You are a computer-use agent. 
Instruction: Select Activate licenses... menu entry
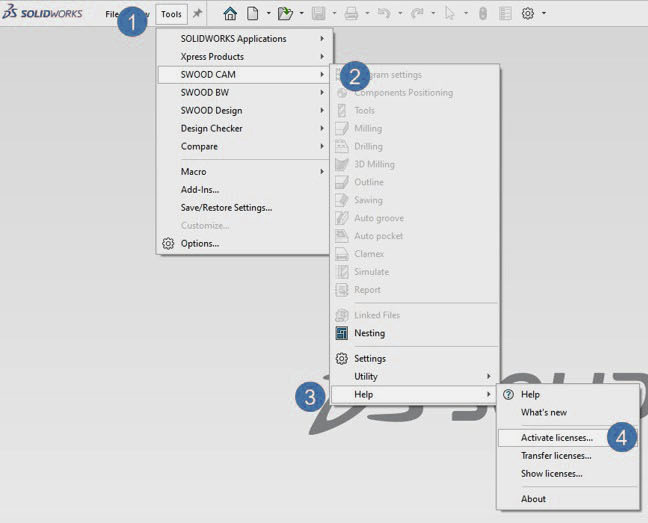556,437
